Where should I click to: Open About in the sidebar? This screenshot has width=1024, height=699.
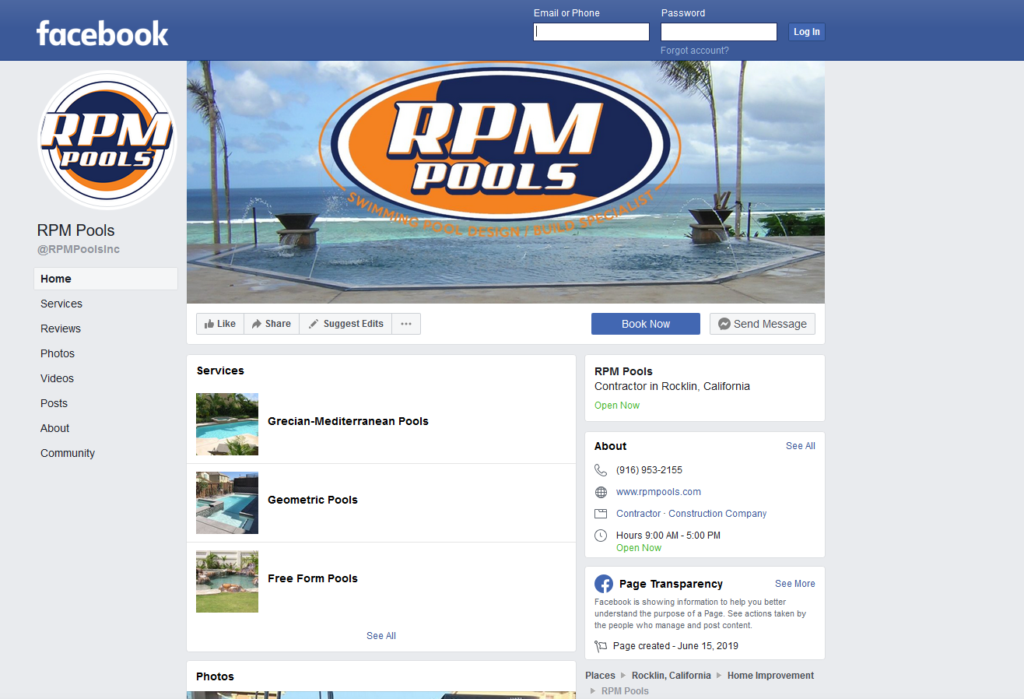click(55, 428)
